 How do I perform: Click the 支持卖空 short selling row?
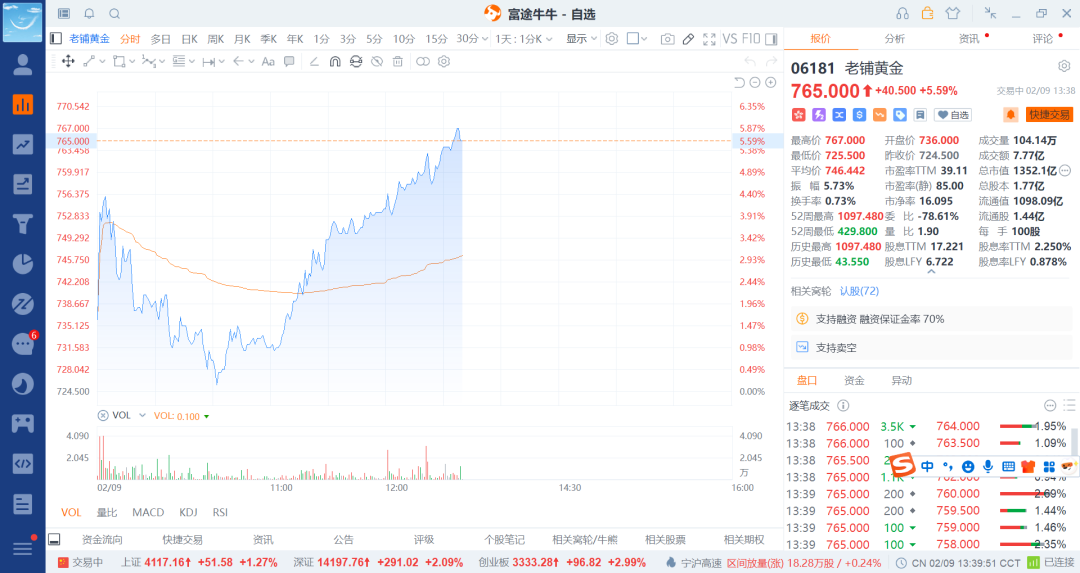click(931, 348)
